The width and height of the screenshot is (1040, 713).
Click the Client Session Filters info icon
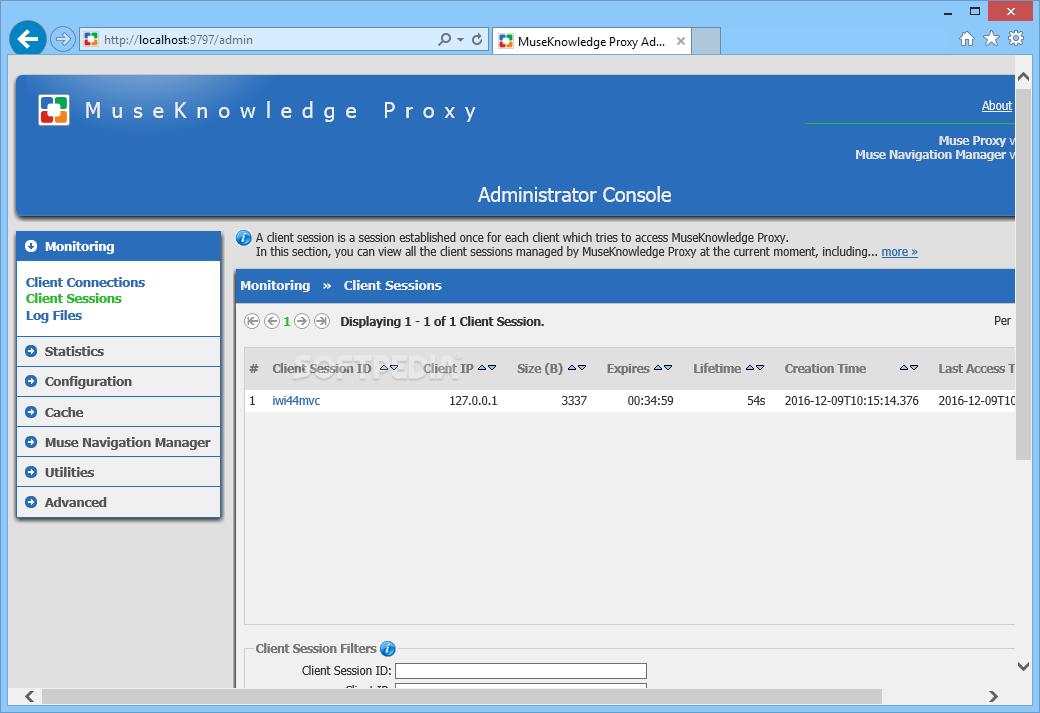(x=387, y=649)
